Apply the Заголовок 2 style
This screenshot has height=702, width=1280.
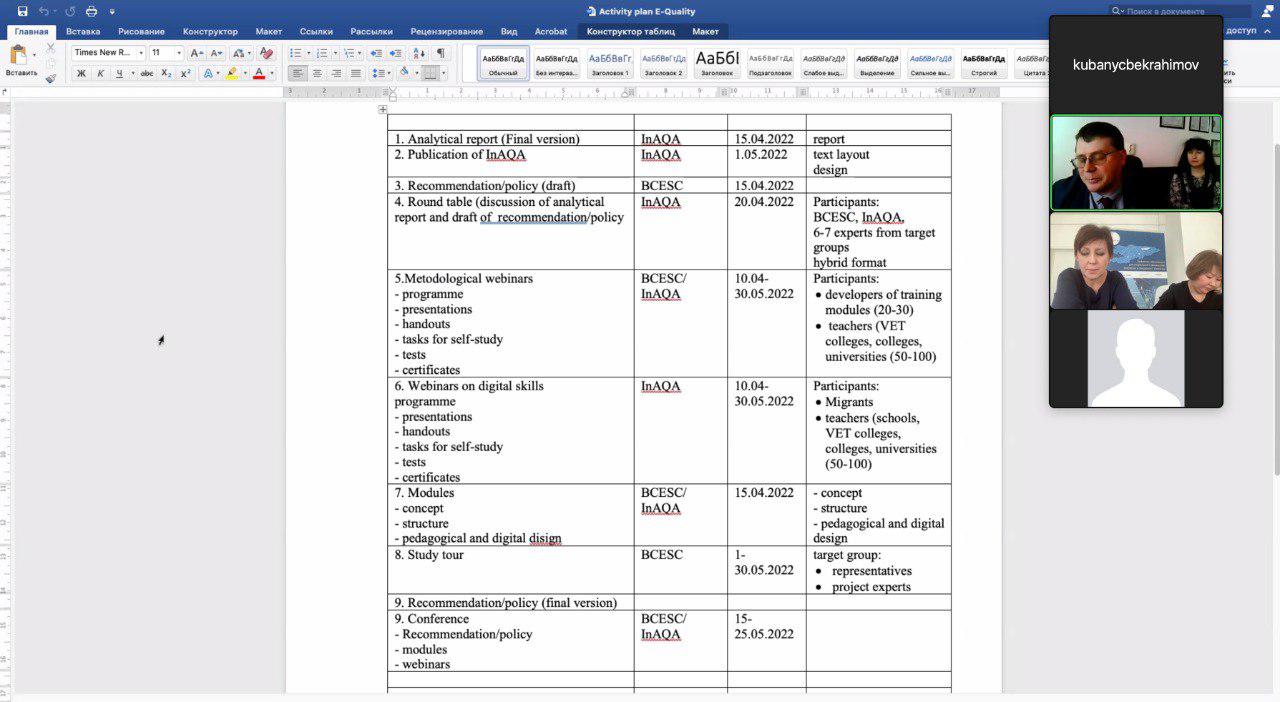(x=663, y=63)
